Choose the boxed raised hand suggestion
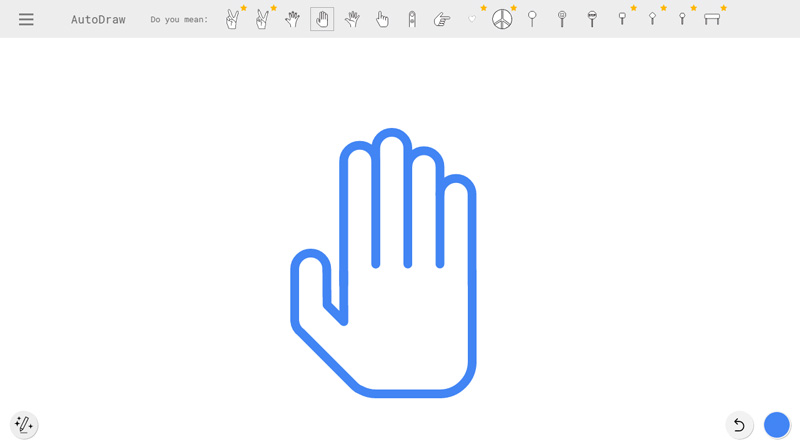This screenshot has height=448, width=800. 322,19
